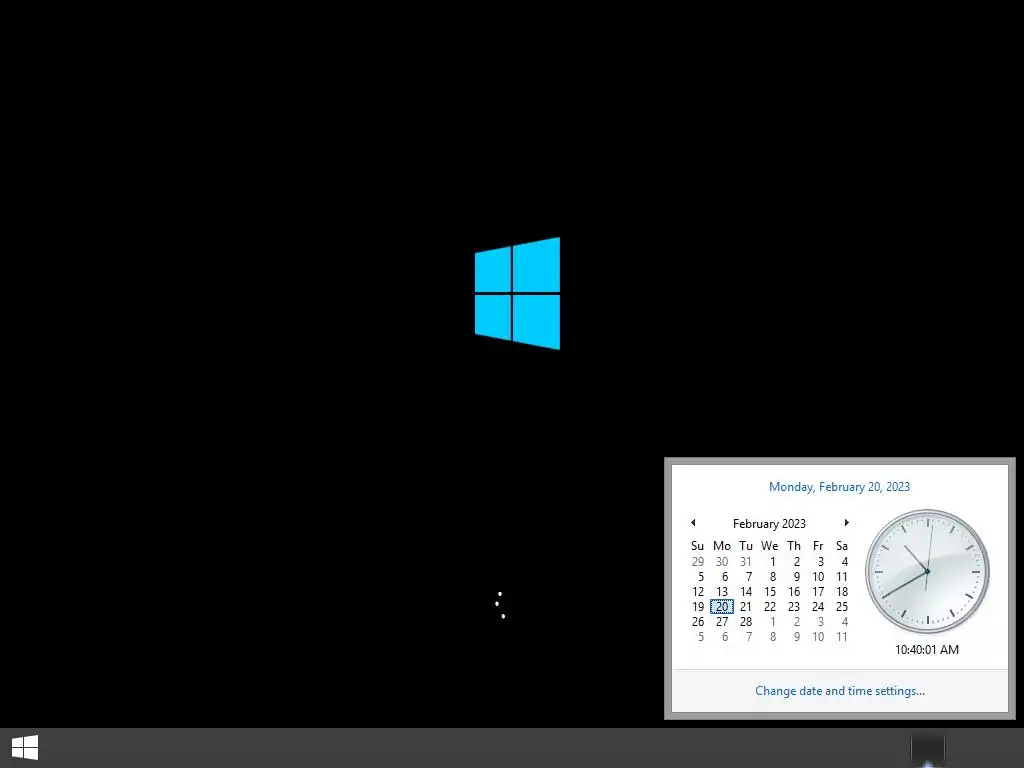Select Saturday February 4 in first row
This screenshot has height=768, width=1024.
844,562
